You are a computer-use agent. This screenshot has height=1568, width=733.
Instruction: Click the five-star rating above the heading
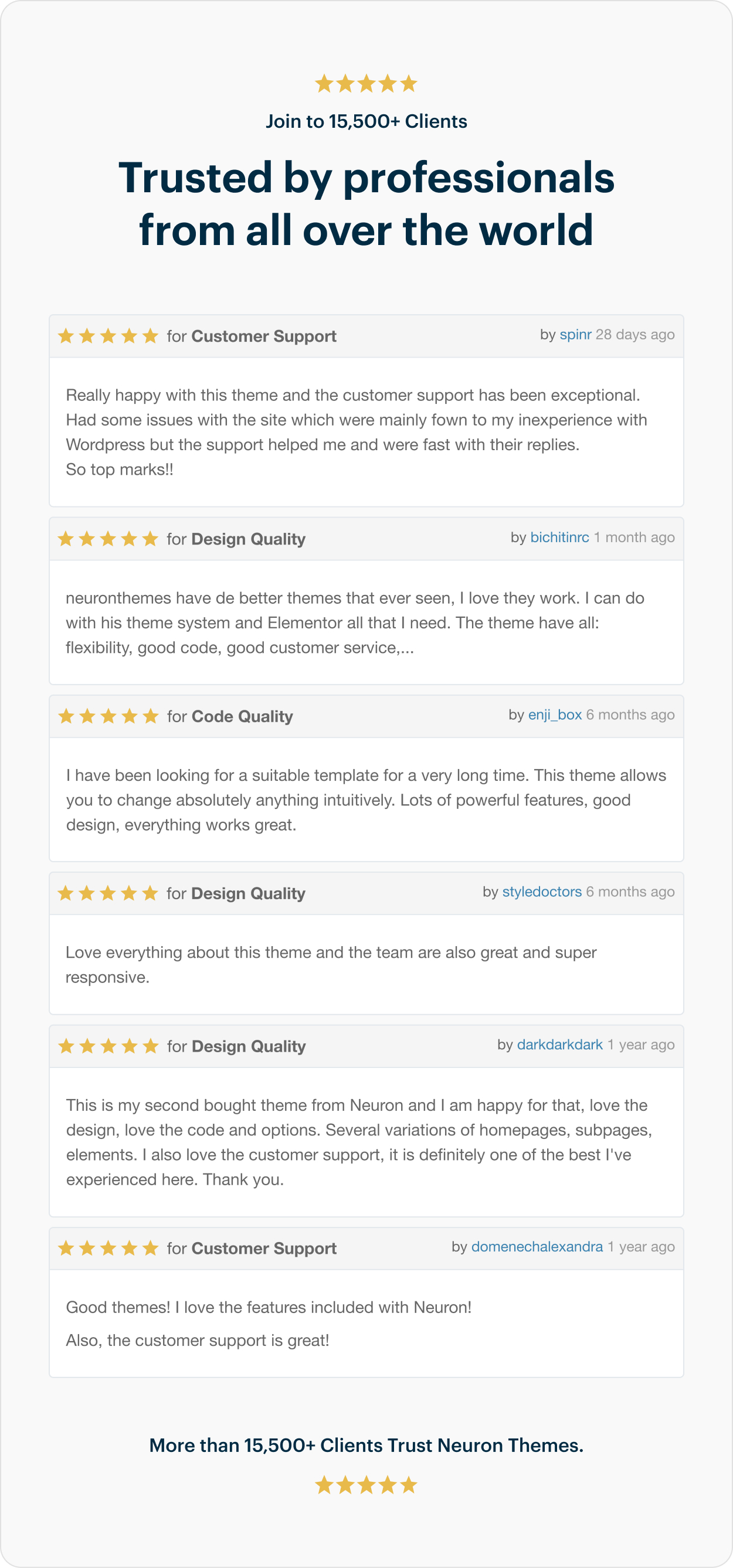click(366, 83)
